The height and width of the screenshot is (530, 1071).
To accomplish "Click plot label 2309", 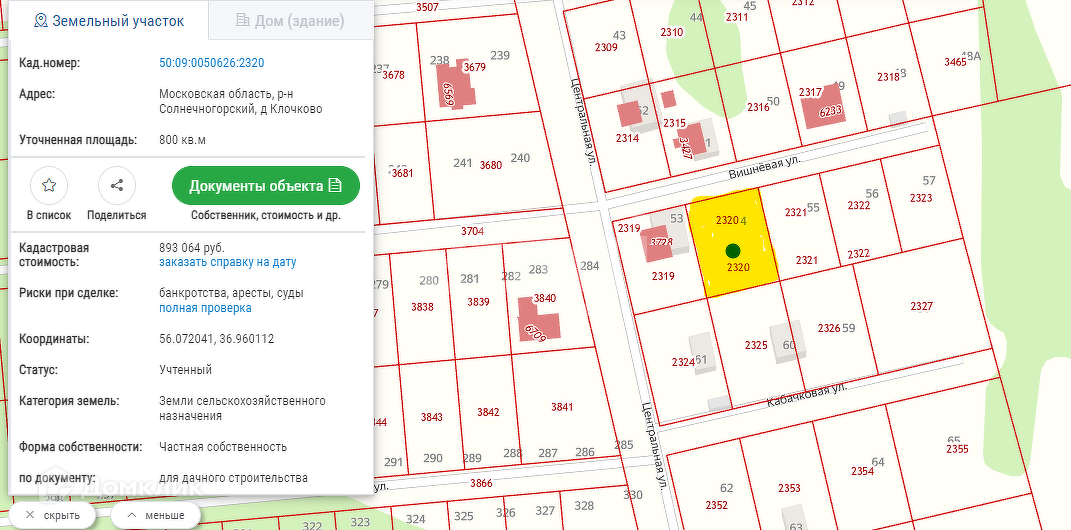I will coord(606,47).
